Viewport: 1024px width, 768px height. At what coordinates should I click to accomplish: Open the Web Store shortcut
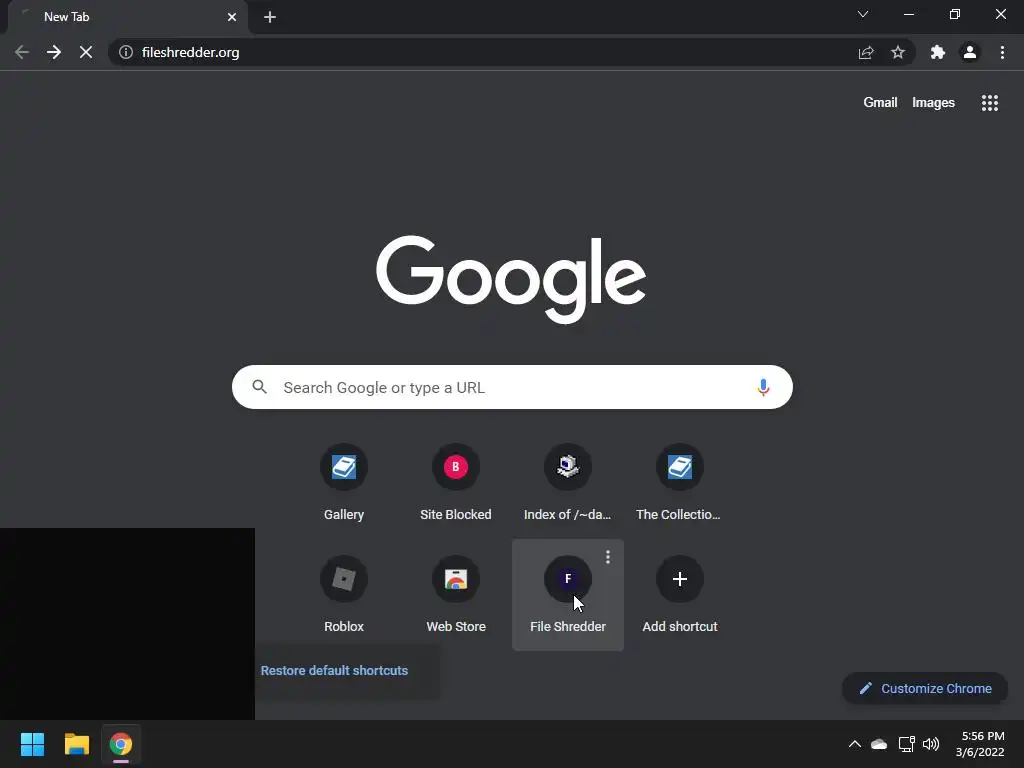(x=456, y=595)
